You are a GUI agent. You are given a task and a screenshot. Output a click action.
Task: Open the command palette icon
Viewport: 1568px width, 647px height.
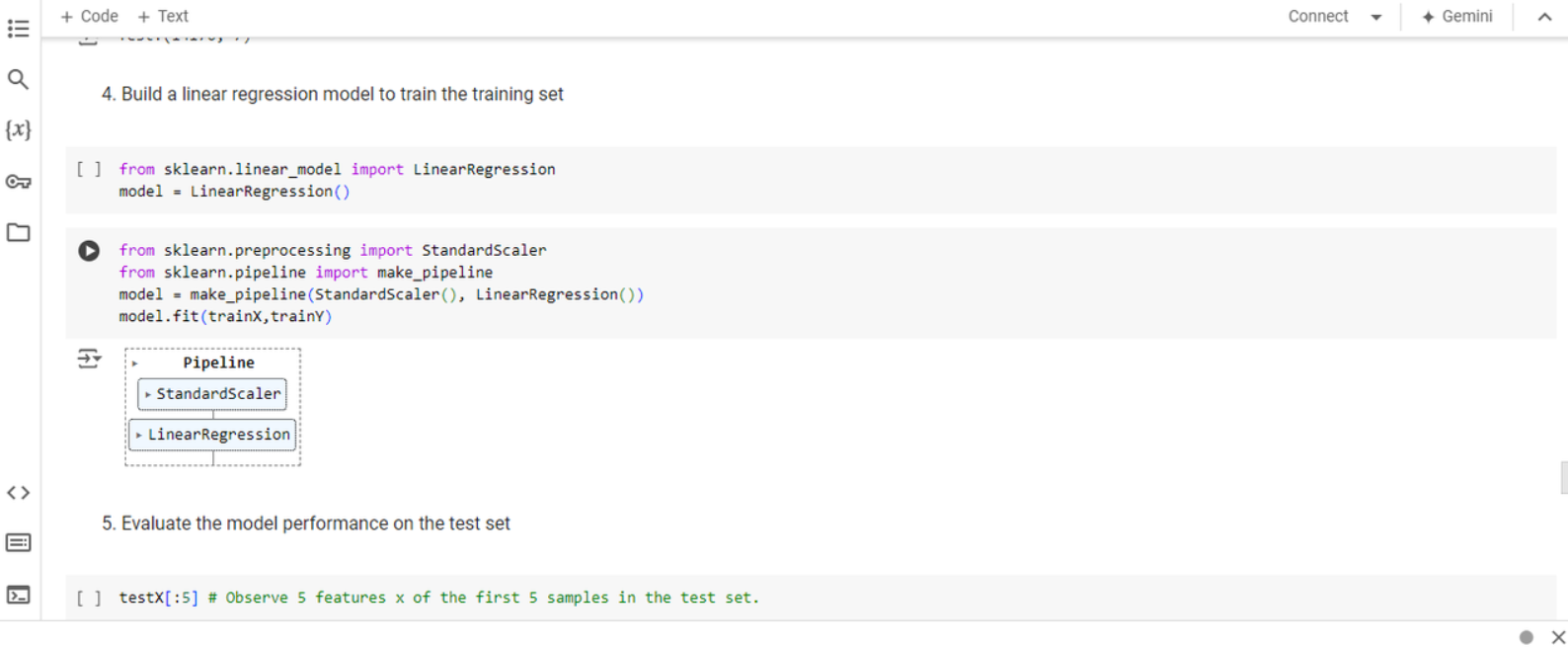(x=18, y=542)
